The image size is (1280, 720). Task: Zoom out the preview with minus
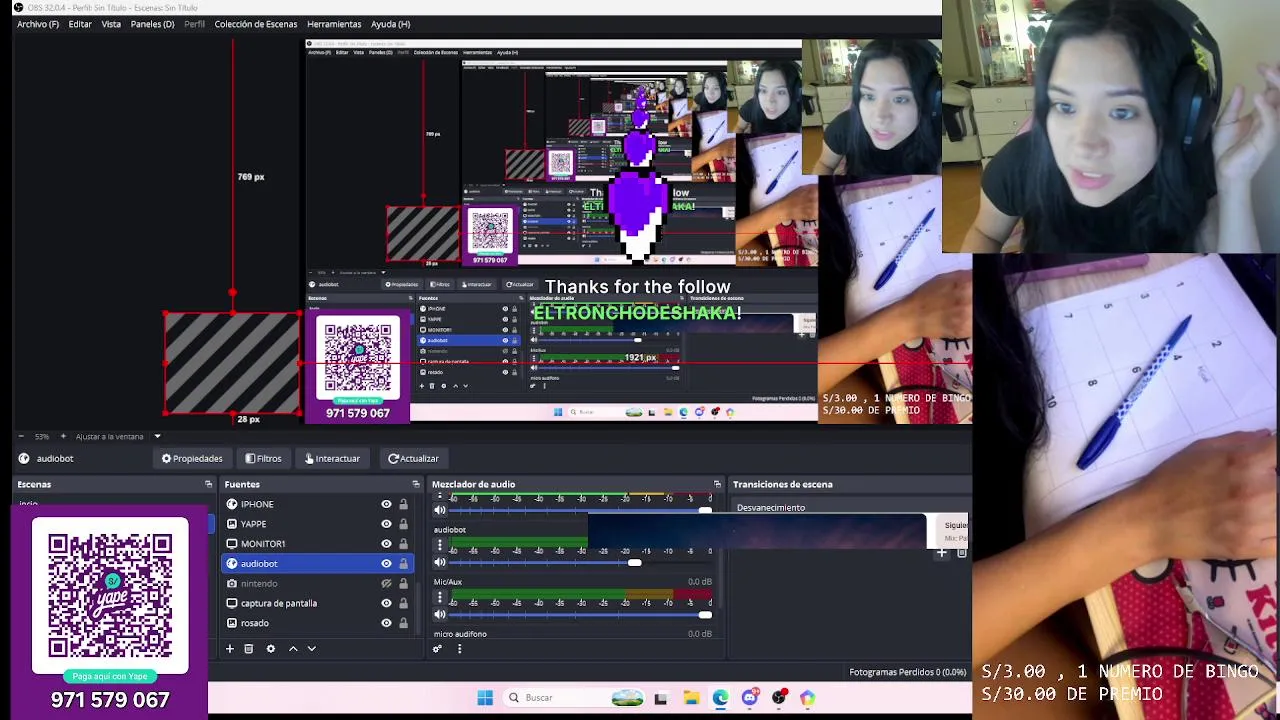point(21,436)
